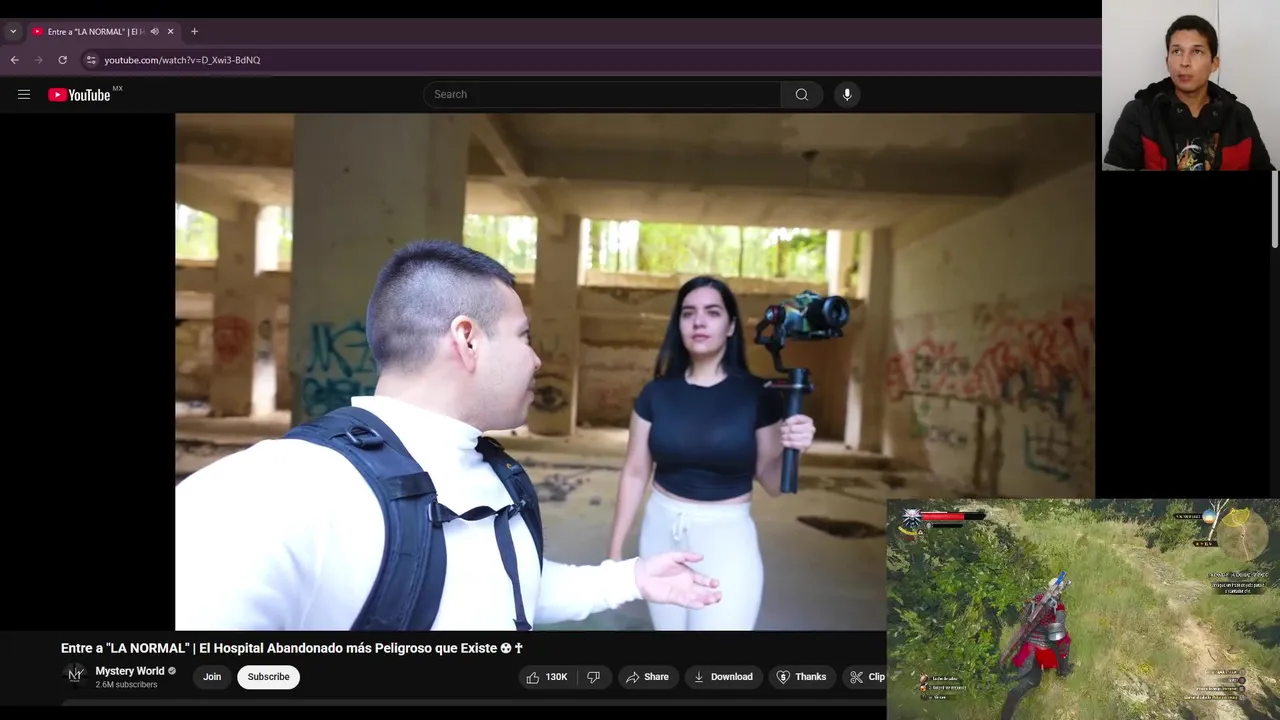The height and width of the screenshot is (720, 1280).
Task: Go to YouTube home via logo
Action: coord(80,94)
